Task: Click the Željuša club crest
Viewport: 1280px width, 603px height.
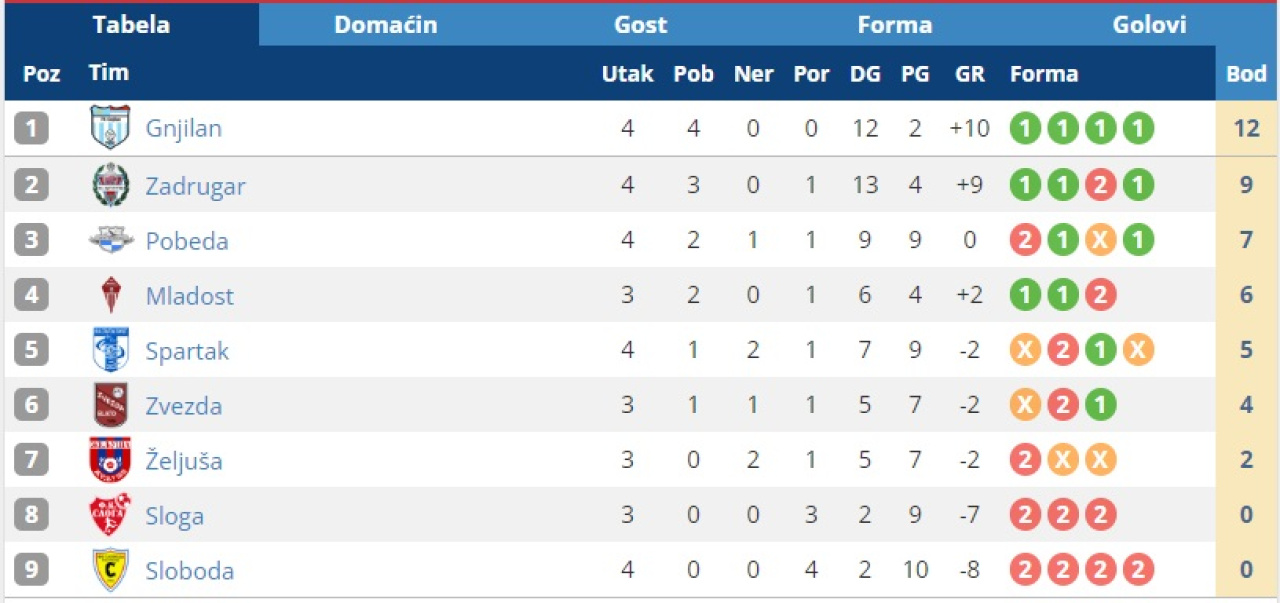Action: point(110,460)
